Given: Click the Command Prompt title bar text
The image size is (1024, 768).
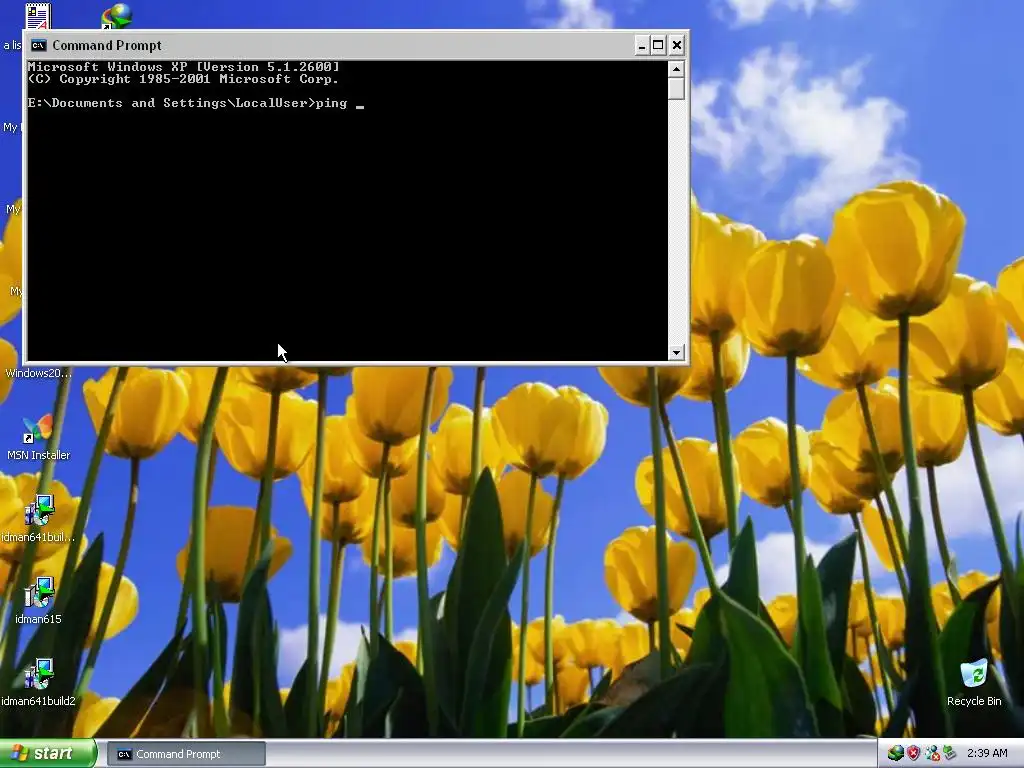Looking at the screenshot, I should tap(107, 45).
